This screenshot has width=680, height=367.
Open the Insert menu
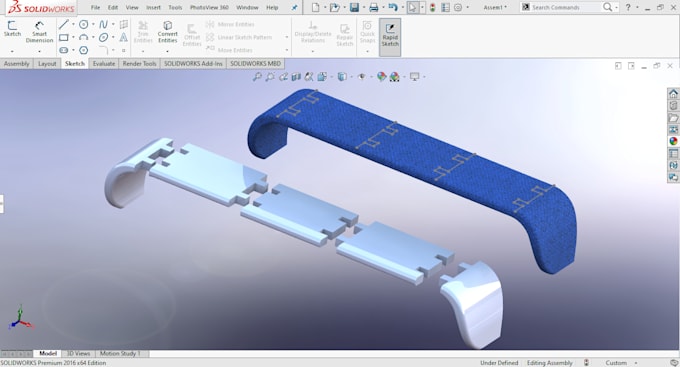tap(153, 7)
